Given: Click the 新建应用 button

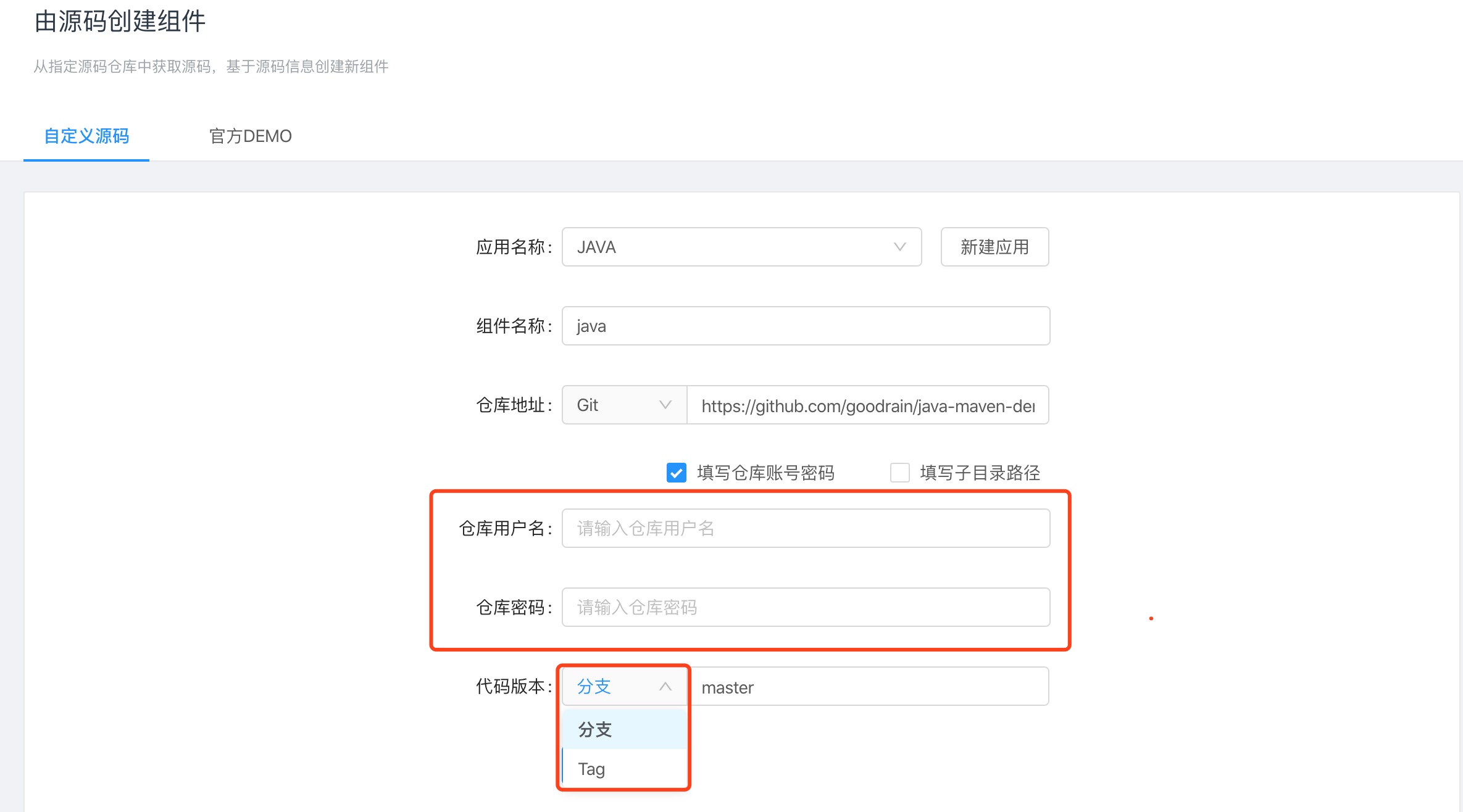Looking at the screenshot, I should tap(994, 247).
